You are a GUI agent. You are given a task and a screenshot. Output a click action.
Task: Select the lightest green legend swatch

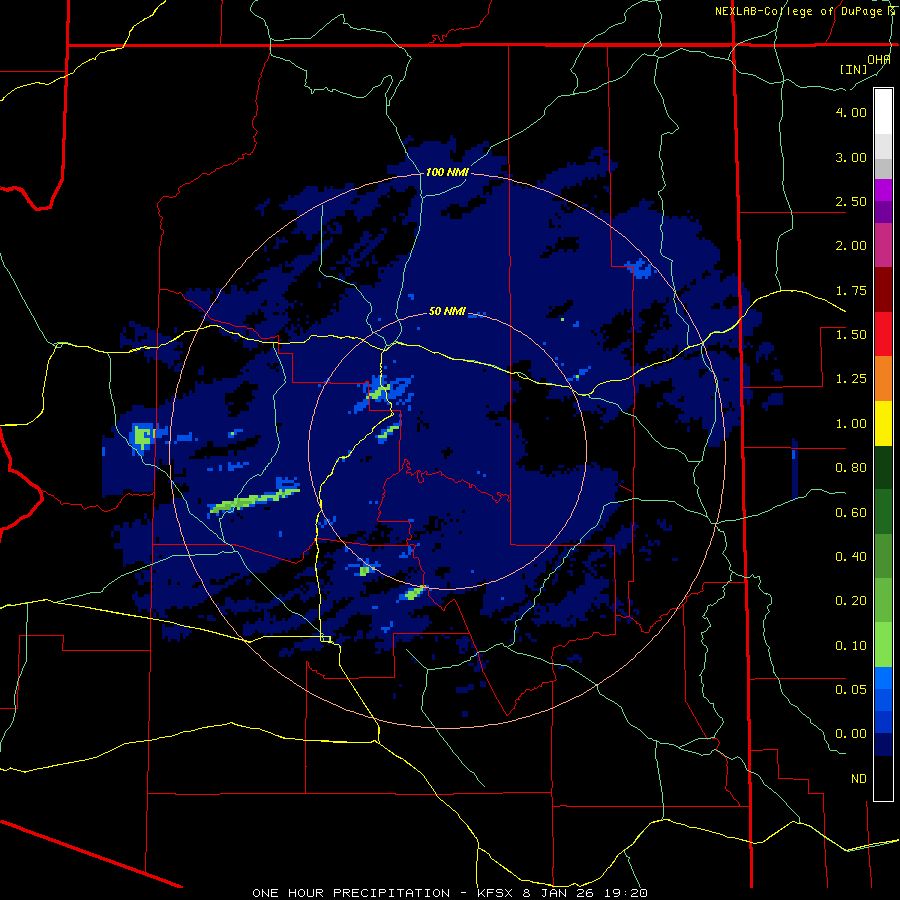(x=883, y=645)
